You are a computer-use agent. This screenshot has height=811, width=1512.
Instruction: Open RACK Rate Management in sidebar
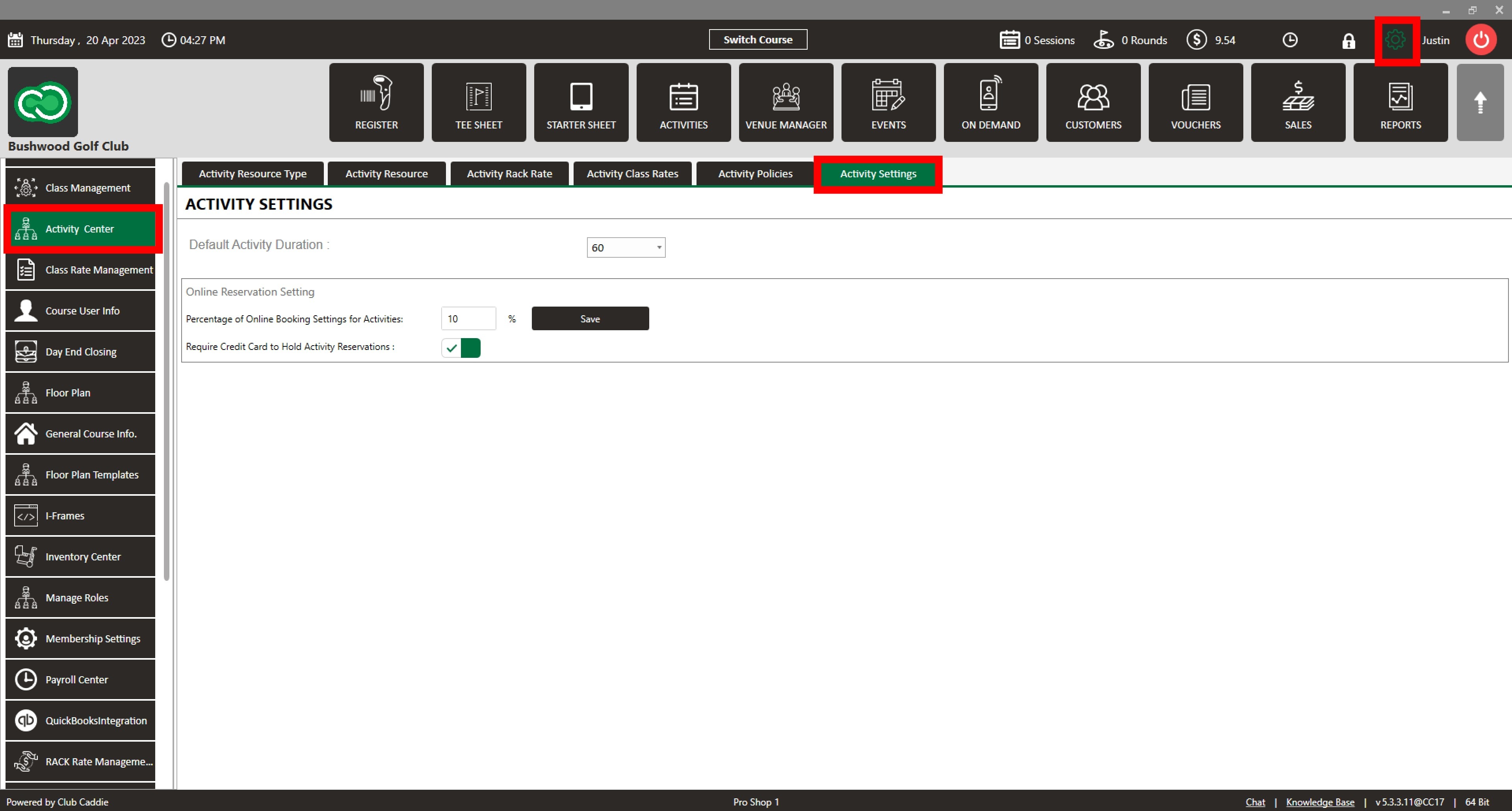[x=80, y=762]
